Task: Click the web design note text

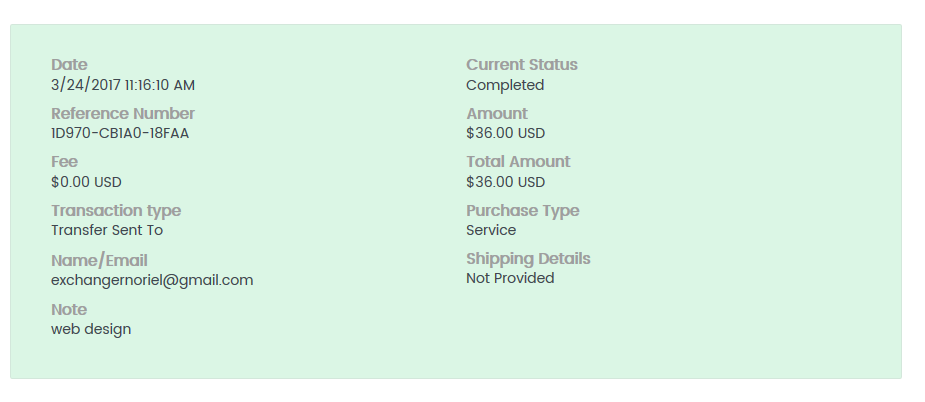Action: pos(91,329)
